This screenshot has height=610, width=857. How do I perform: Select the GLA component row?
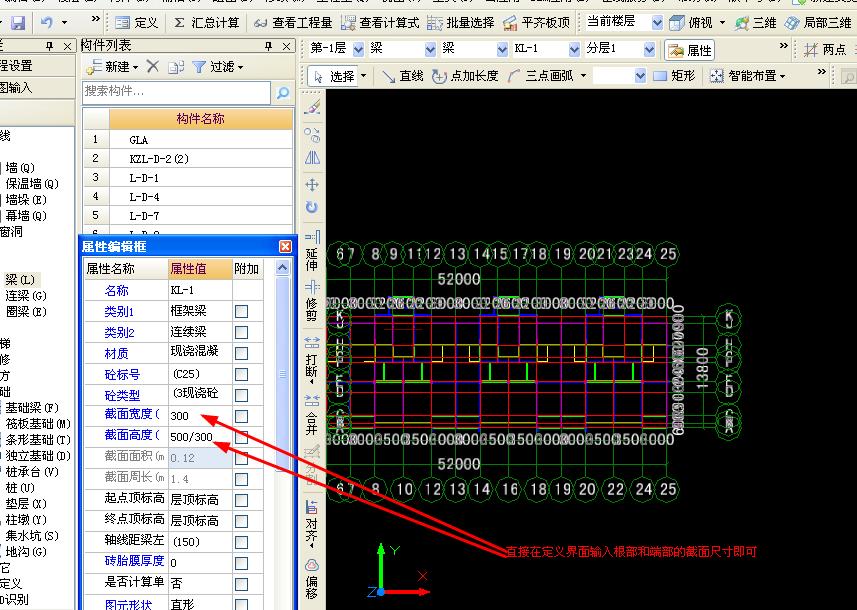(x=188, y=139)
